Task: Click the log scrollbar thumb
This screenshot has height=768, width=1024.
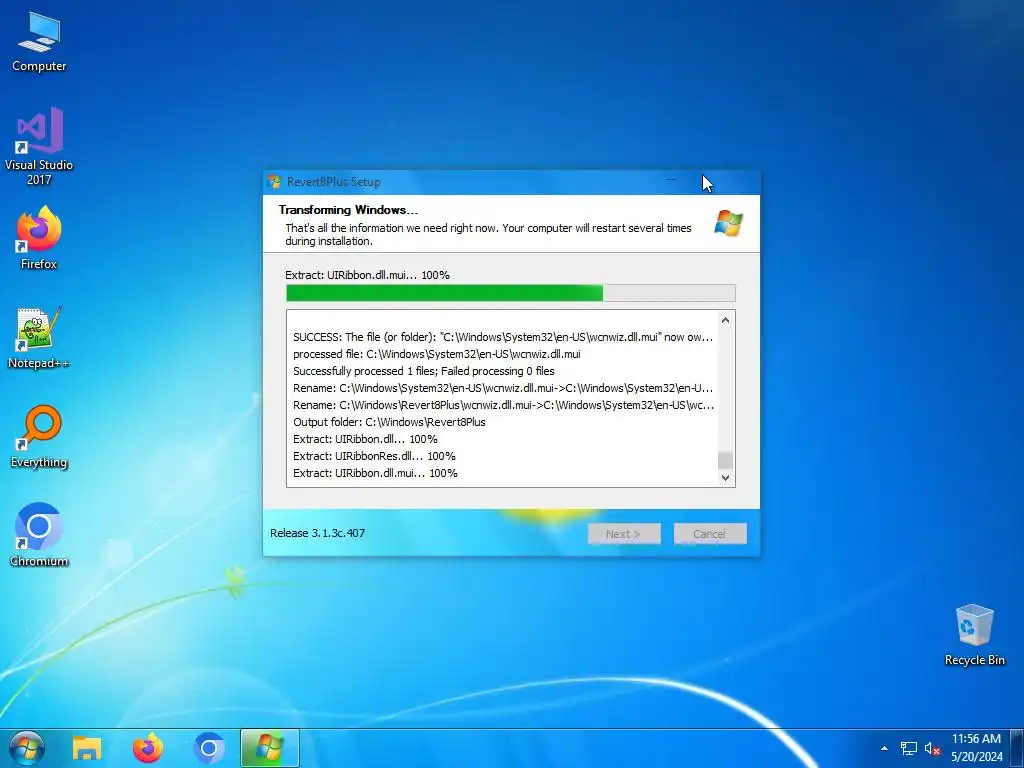Action: coord(725,460)
